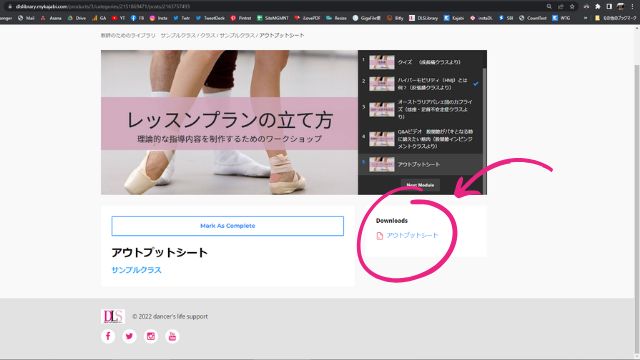Screen dimensions: 640x360
Task: Select playlist item 4 Q&Aビデオ
Action: [x=420, y=139]
